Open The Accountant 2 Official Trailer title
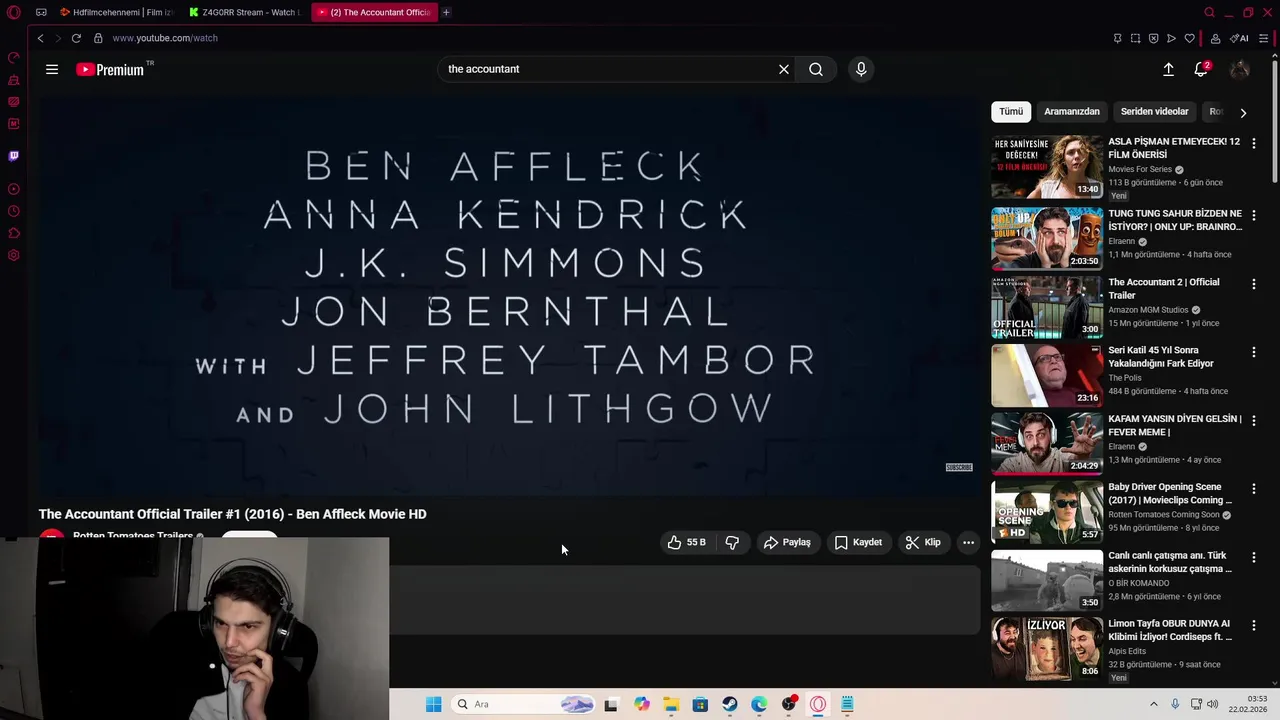The width and height of the screenshot is (1280, 720). [1163, 289]
